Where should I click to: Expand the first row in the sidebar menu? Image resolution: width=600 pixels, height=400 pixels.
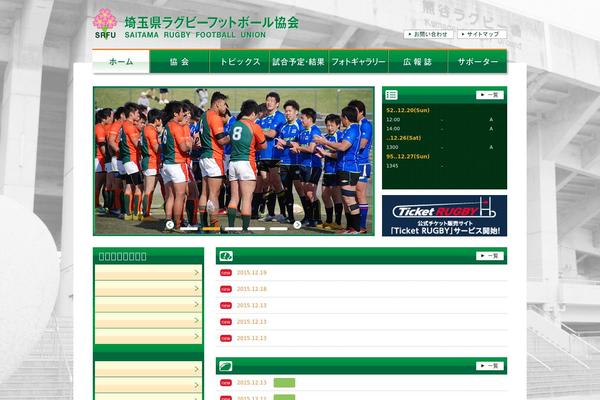148,273
